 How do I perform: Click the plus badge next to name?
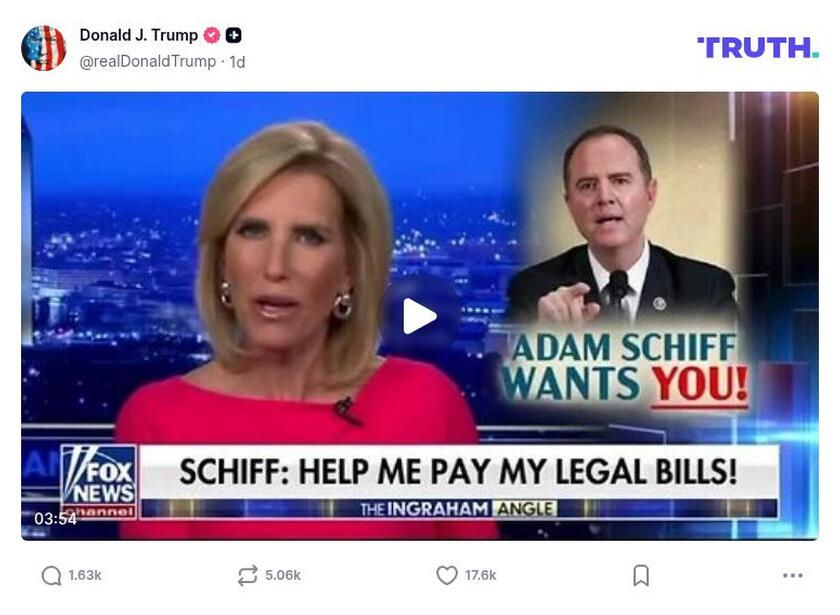[233, 35]
